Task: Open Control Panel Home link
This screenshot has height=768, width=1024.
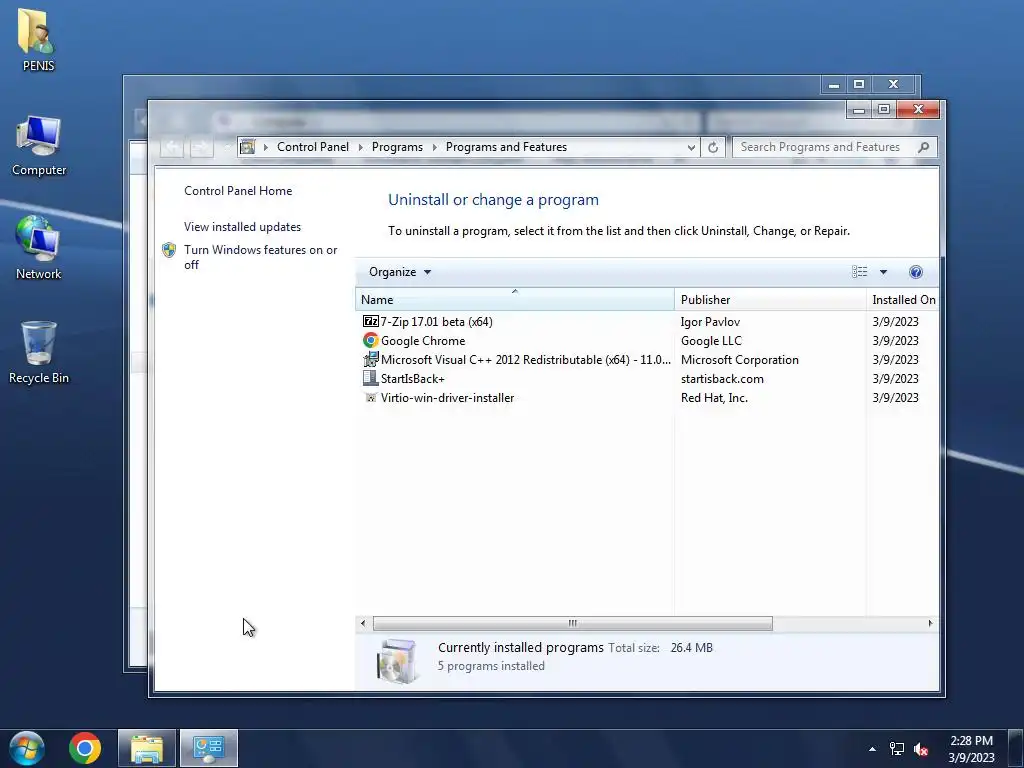Action: pyautogui.click(x=238, y=191)
